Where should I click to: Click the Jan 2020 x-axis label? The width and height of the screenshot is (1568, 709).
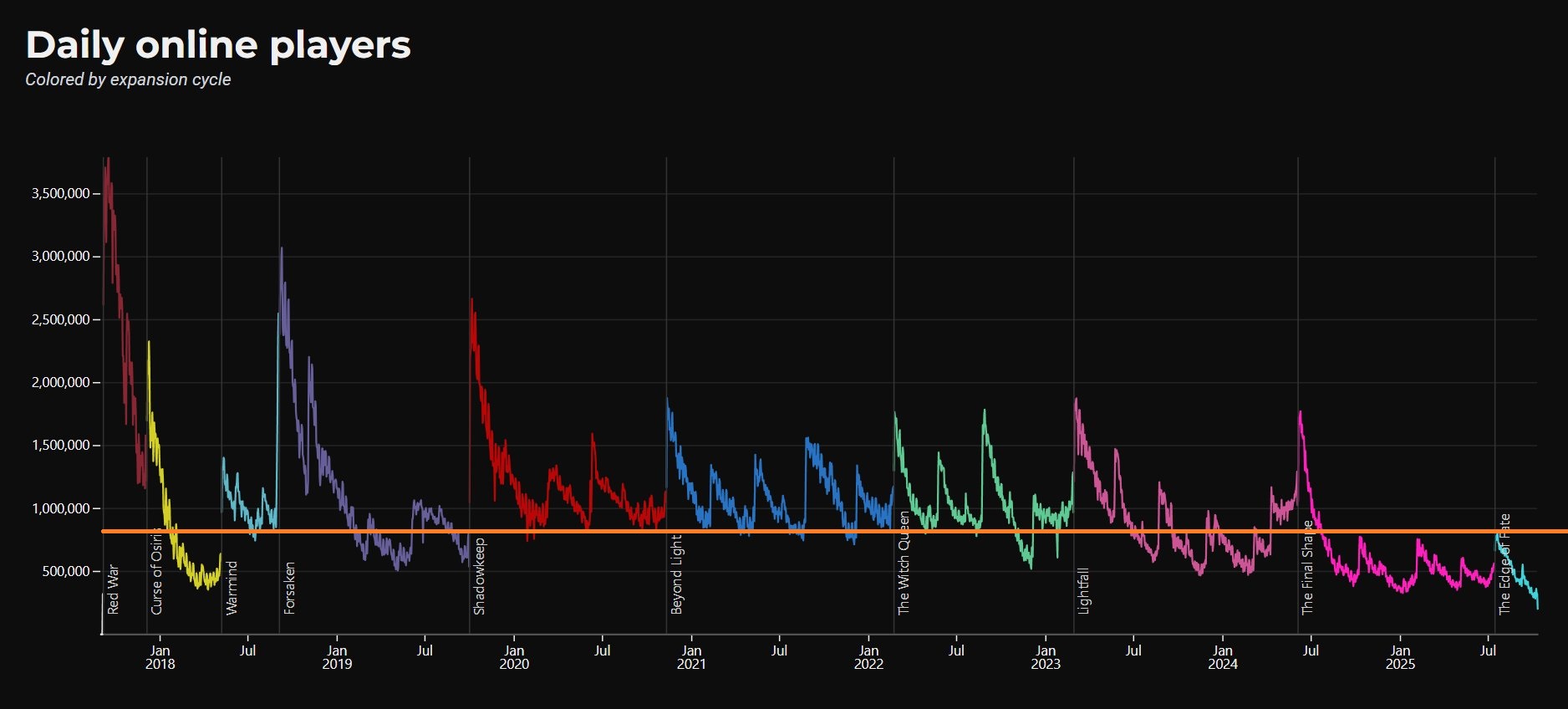click(x=514, y=657)
